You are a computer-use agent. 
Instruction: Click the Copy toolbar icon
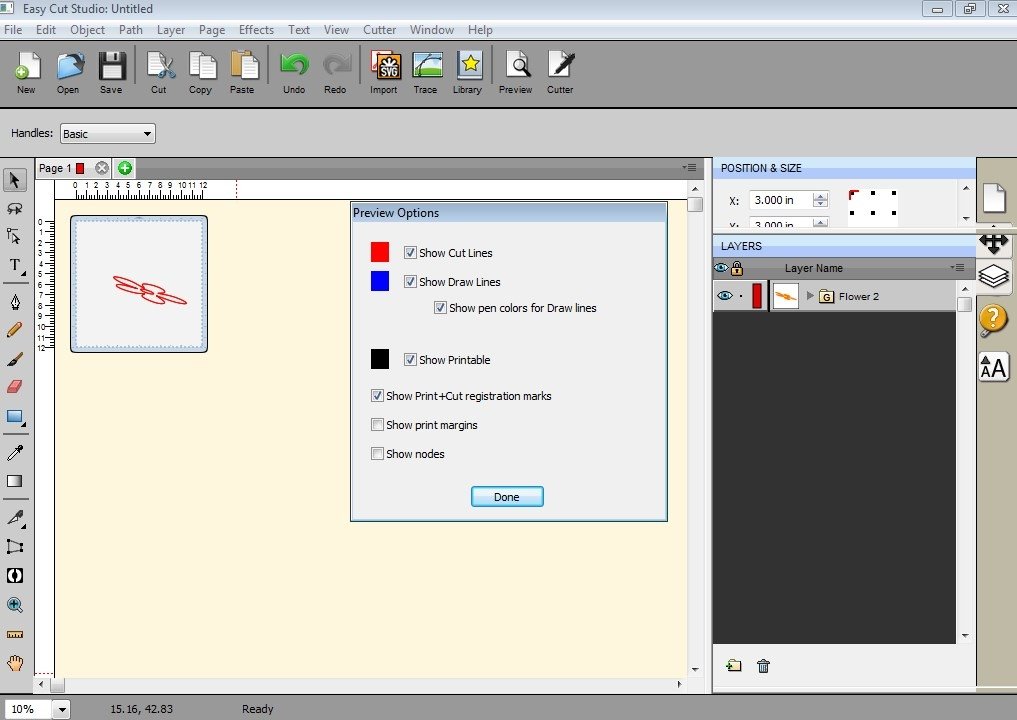201,67
